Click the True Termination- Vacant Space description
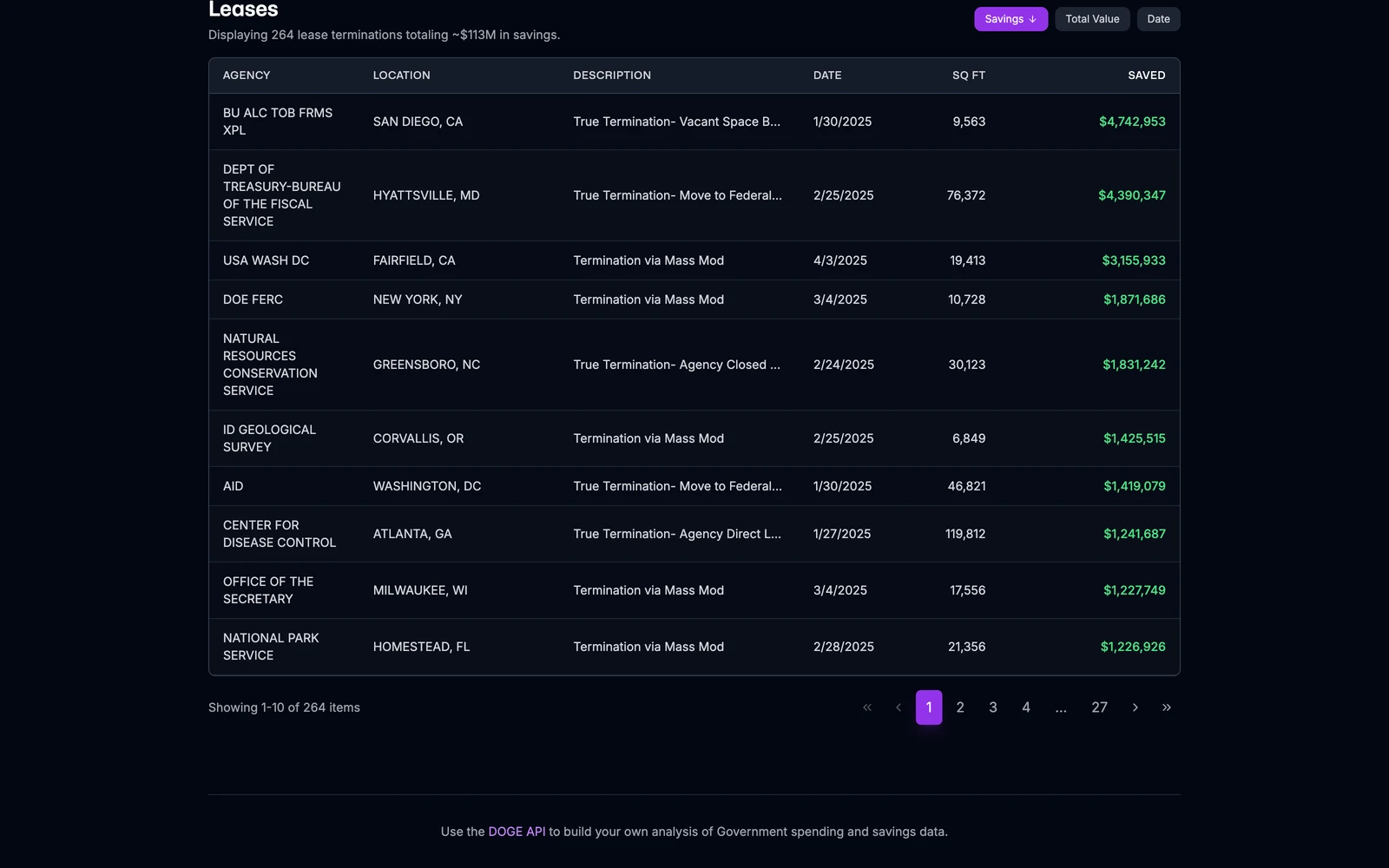Screen dimensions: 1389x868 (676, 122)
